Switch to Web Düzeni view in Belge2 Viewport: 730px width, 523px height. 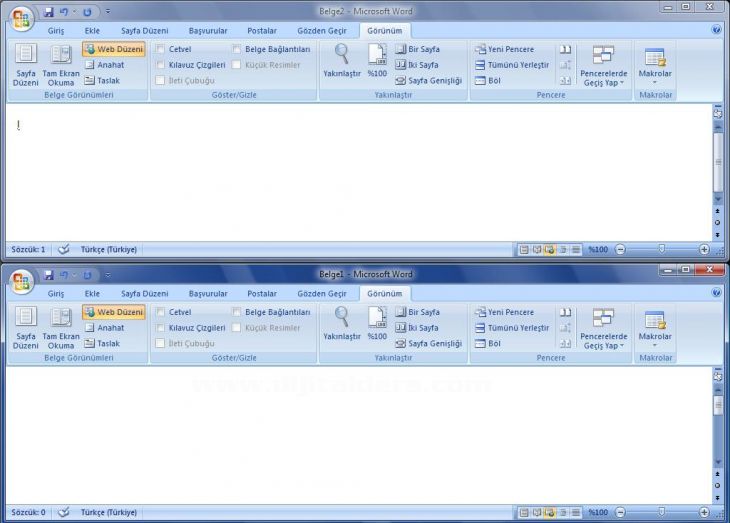pyautogui.click(x=114, y=49)
